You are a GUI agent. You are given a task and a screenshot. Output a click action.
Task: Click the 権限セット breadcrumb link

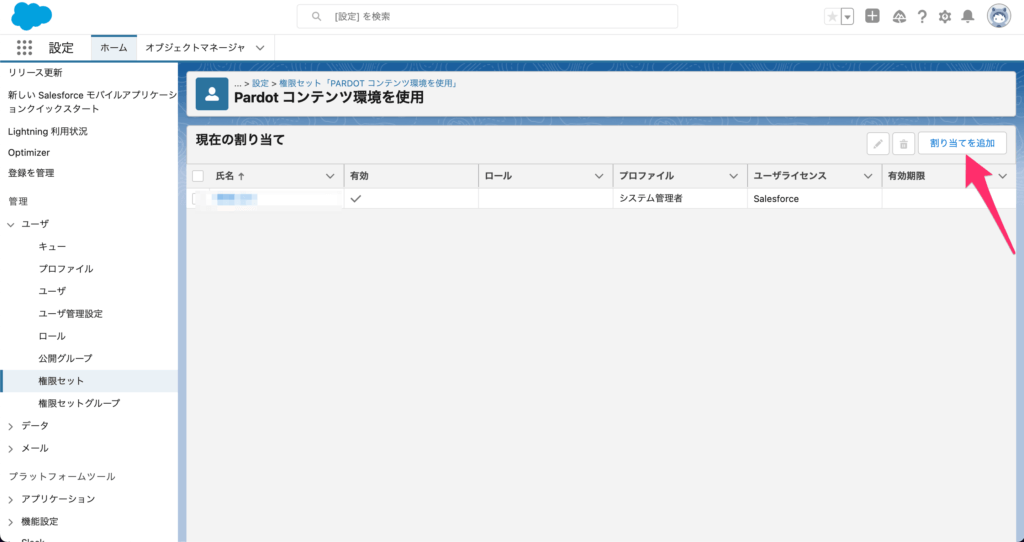click(x=368, y=84)
